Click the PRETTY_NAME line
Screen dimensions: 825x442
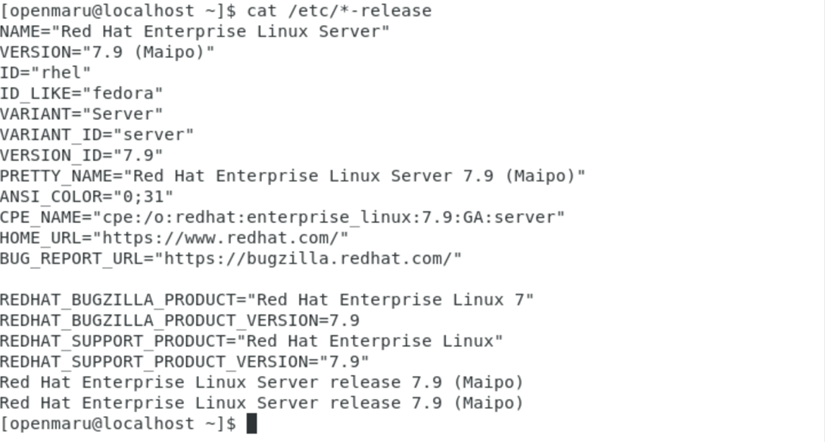(x=292, y=176)
